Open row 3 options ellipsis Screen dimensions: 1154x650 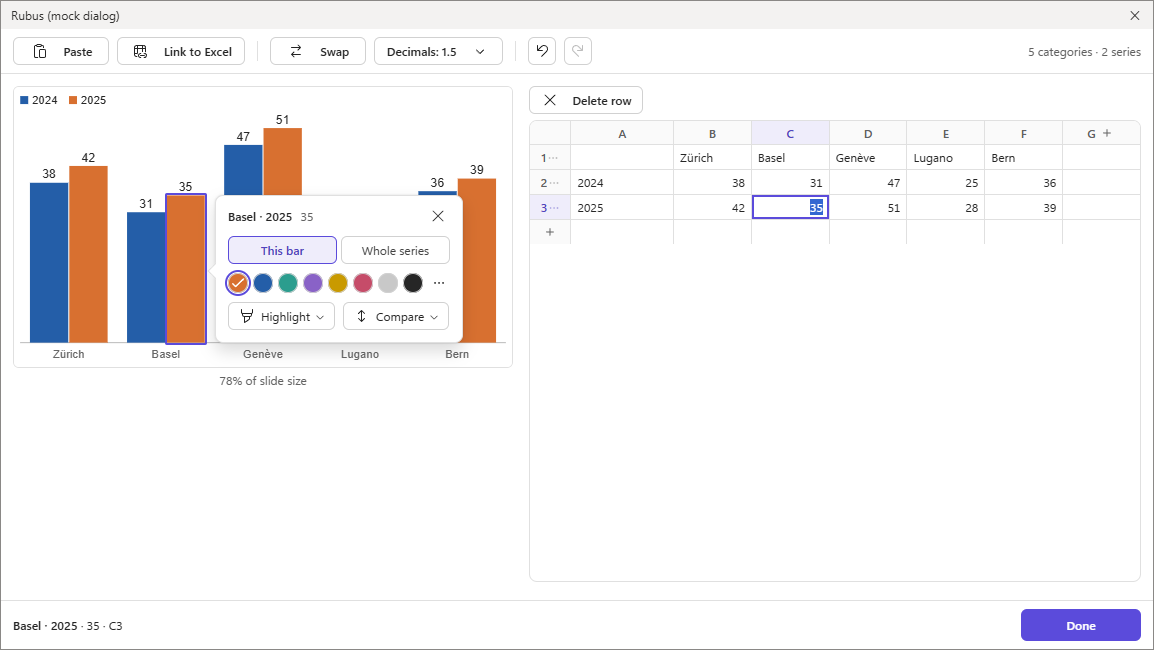click(x=553, y=208)
